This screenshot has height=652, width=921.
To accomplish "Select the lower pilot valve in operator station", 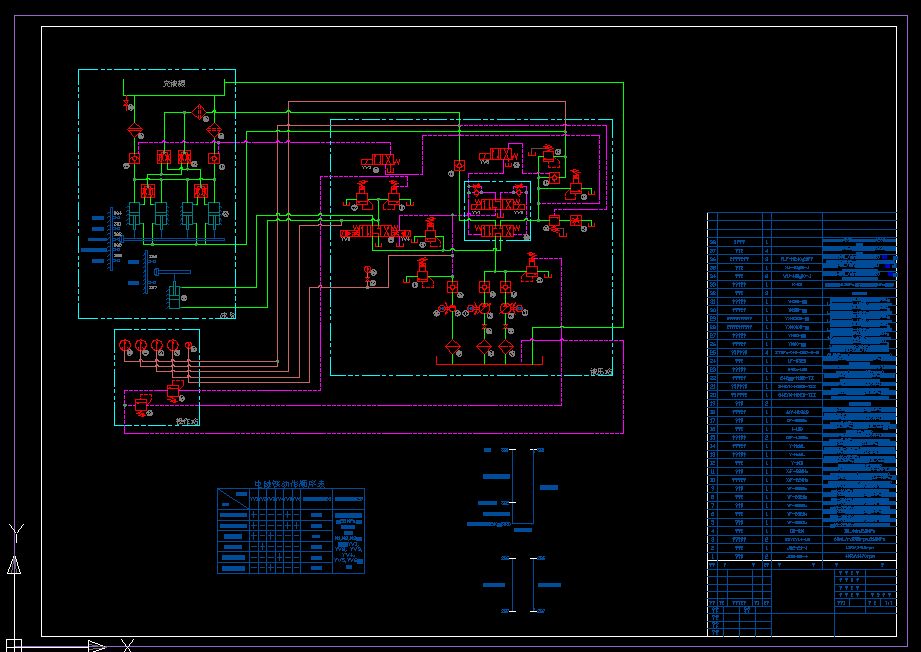I will click(142, 405).
